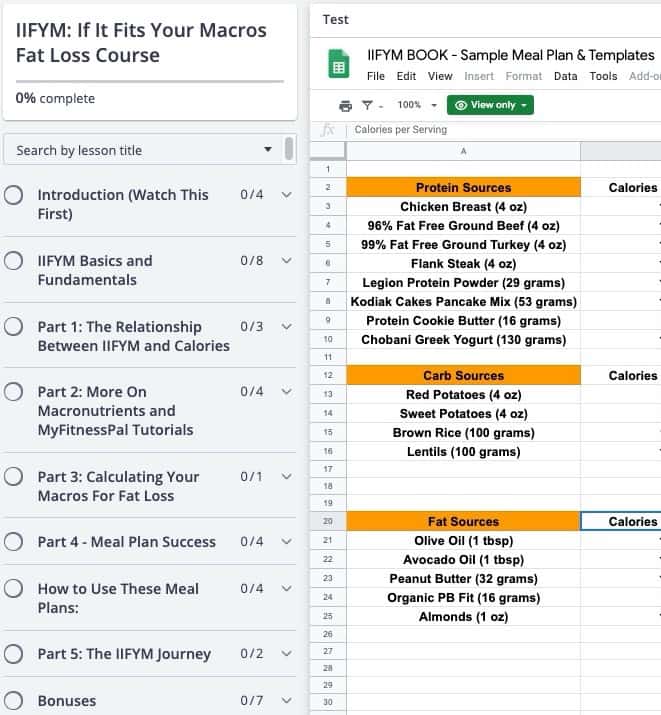Expand Part 4 Meal Plan Success chevron
Viewport: 661px width, 715px height.
pyautogui.click(x=287, y=541)
